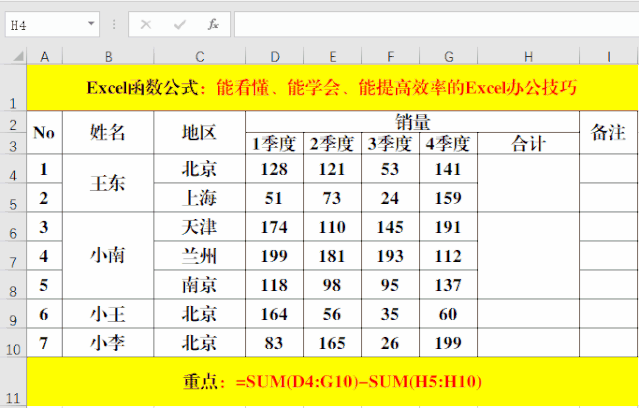Click the cell with value 165
Image resolution: width=639 pixels, height=408 pixels.
point(333,343)
